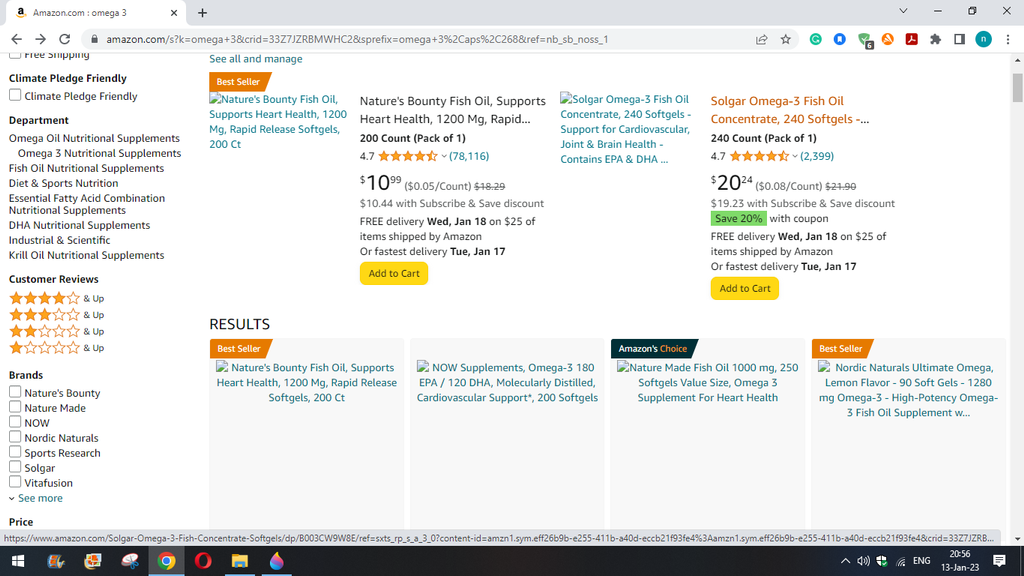
Task: Check the NOW brand checkbox
Action: (x=15, y=422)
